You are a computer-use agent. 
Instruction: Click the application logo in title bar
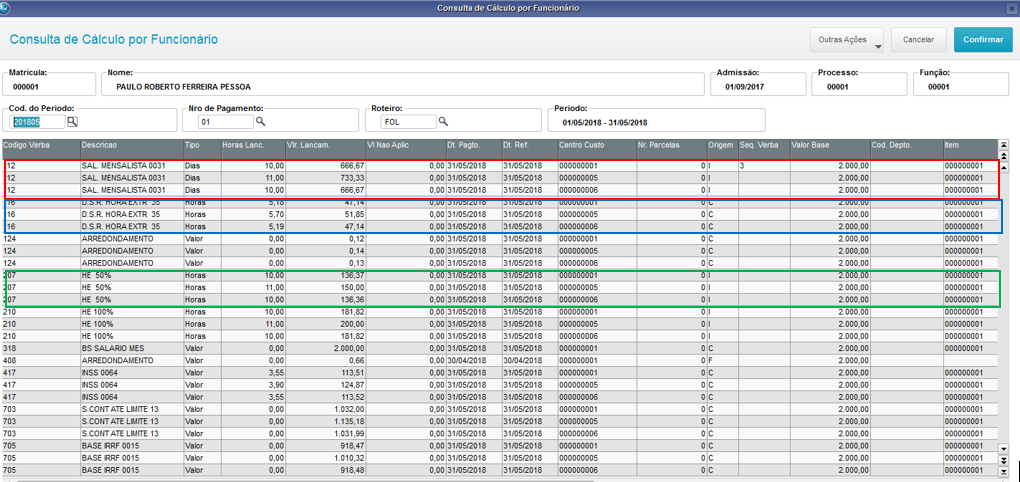click(x=6, y=8)
